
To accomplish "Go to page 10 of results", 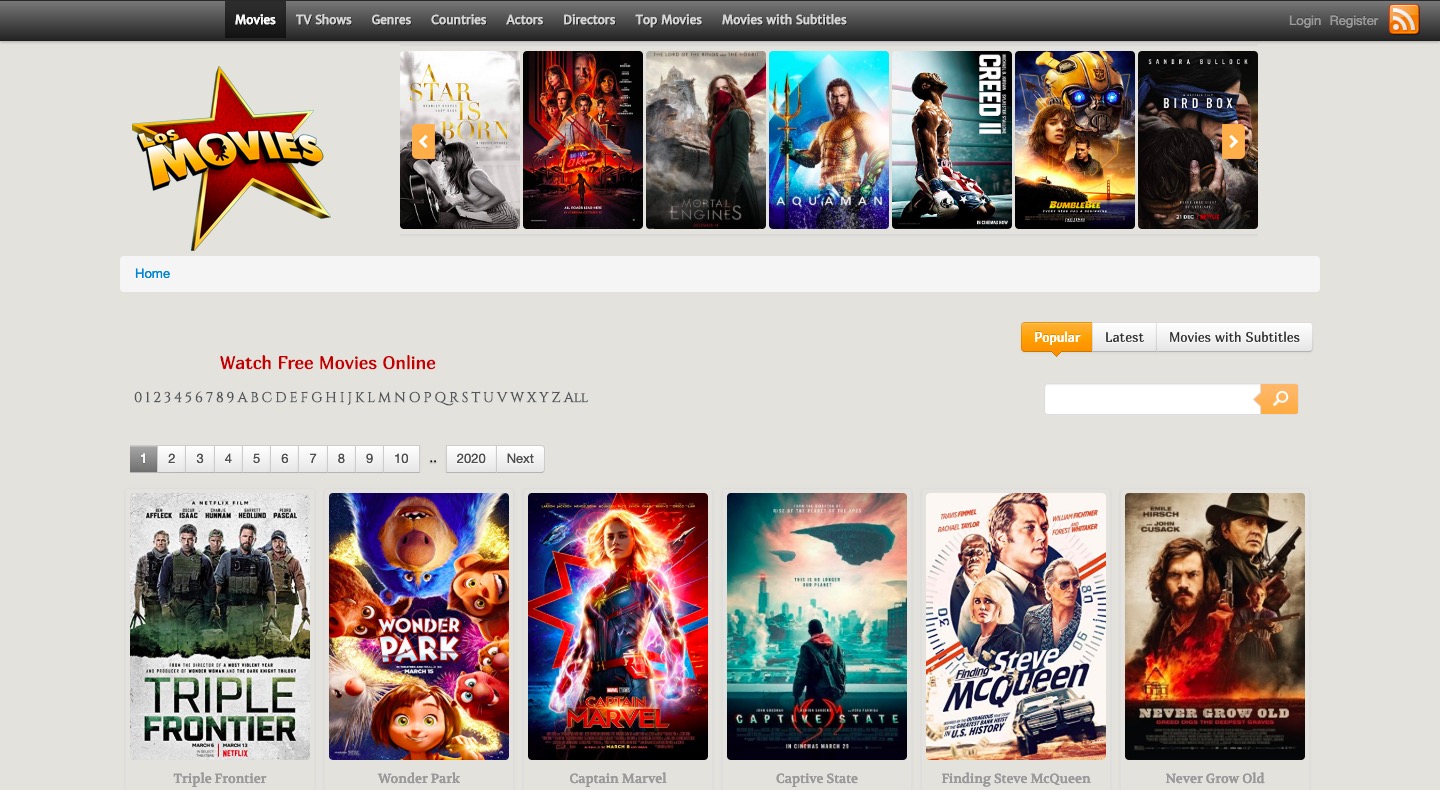I will click(x=401, y=458).
